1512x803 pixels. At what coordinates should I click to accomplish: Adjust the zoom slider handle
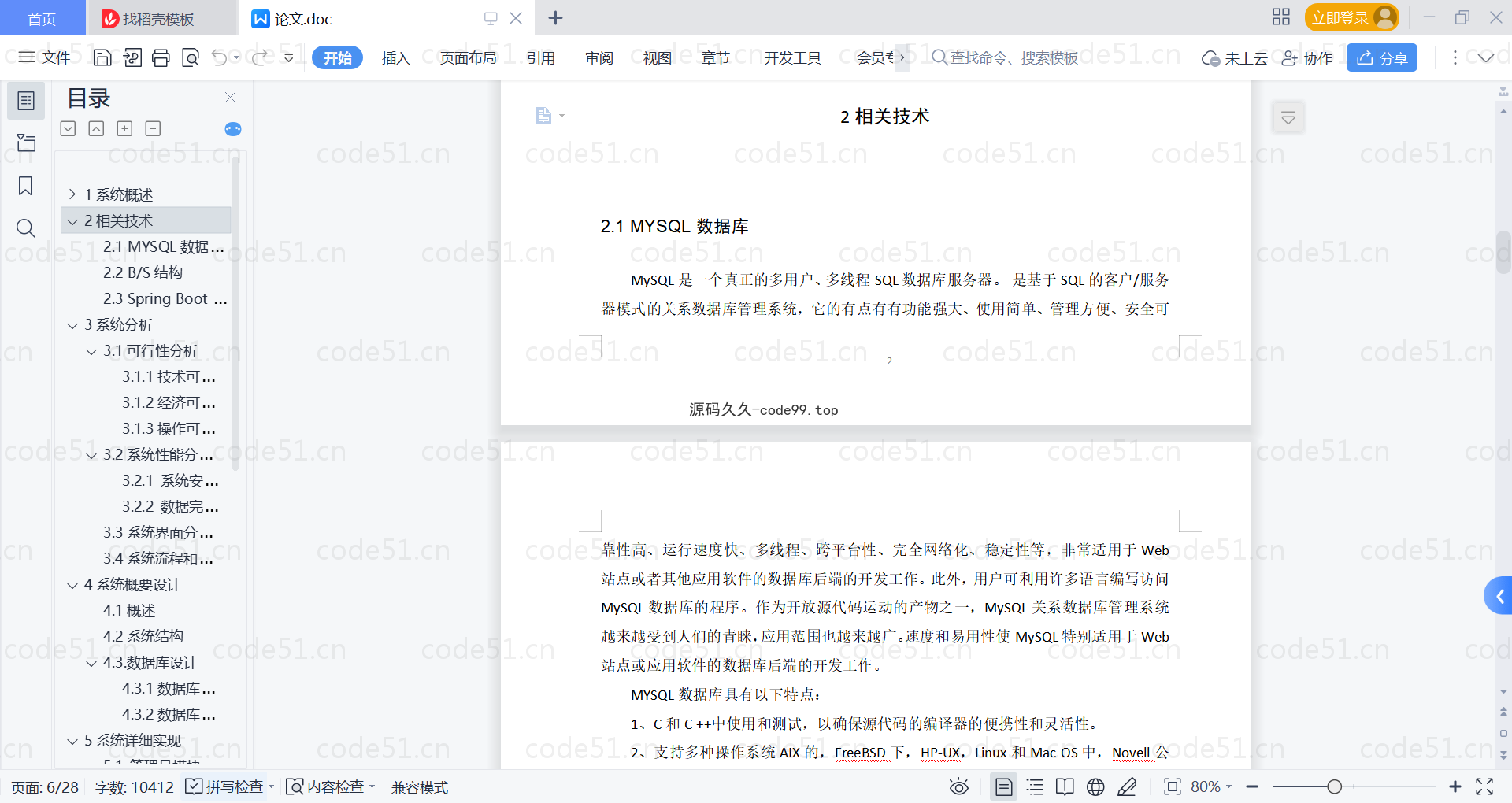(x=1334, y=786)
